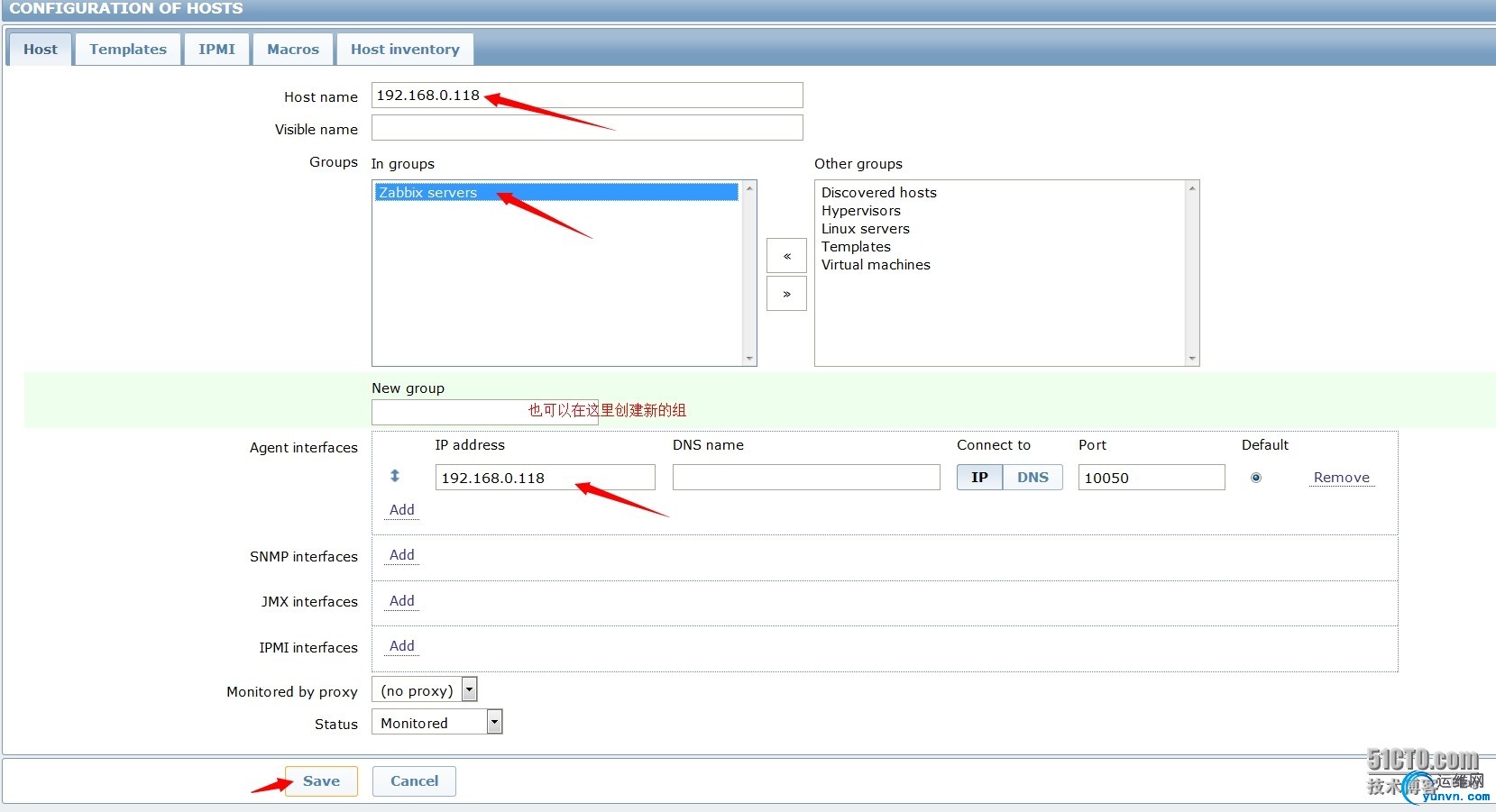
Task: Set Connect to IP
Action: point(979,478)
